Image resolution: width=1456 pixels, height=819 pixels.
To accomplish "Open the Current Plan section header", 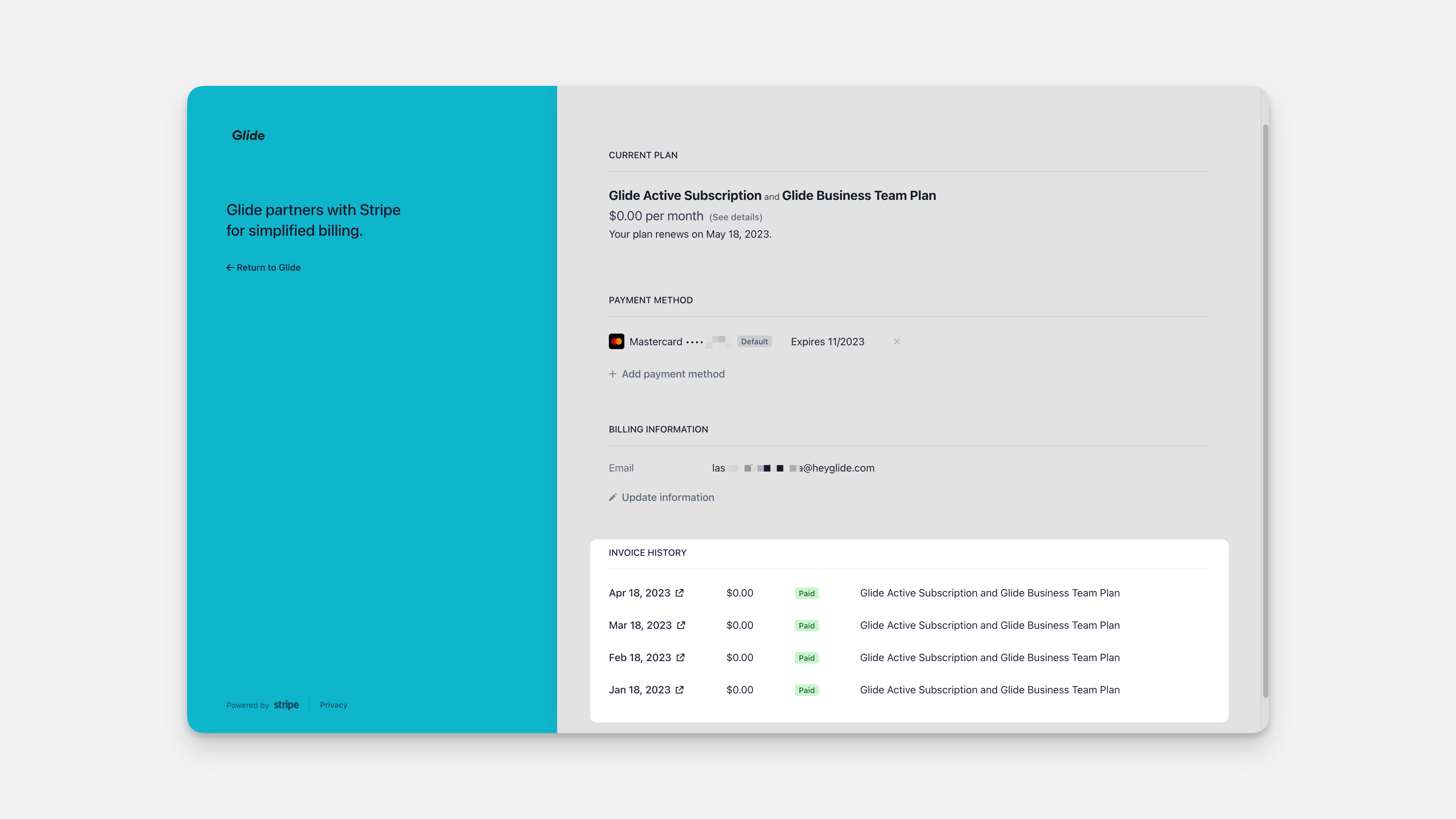I will 643,155.
